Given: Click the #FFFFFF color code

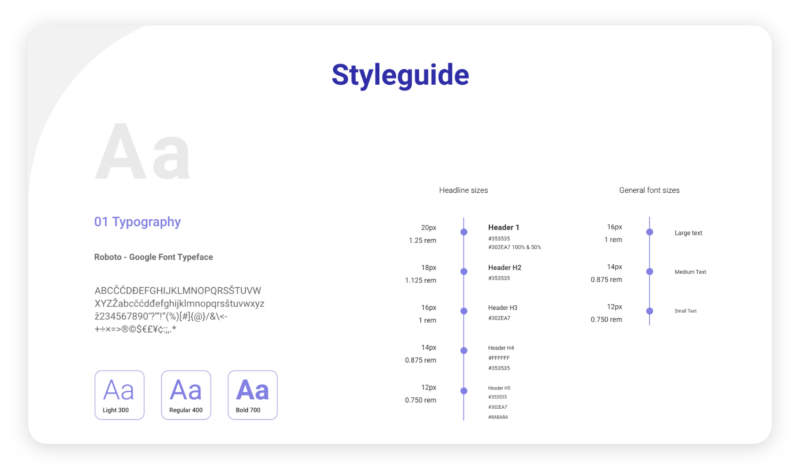Looking at the screenshot, I should pyautogui.click(x=498, y=358).
